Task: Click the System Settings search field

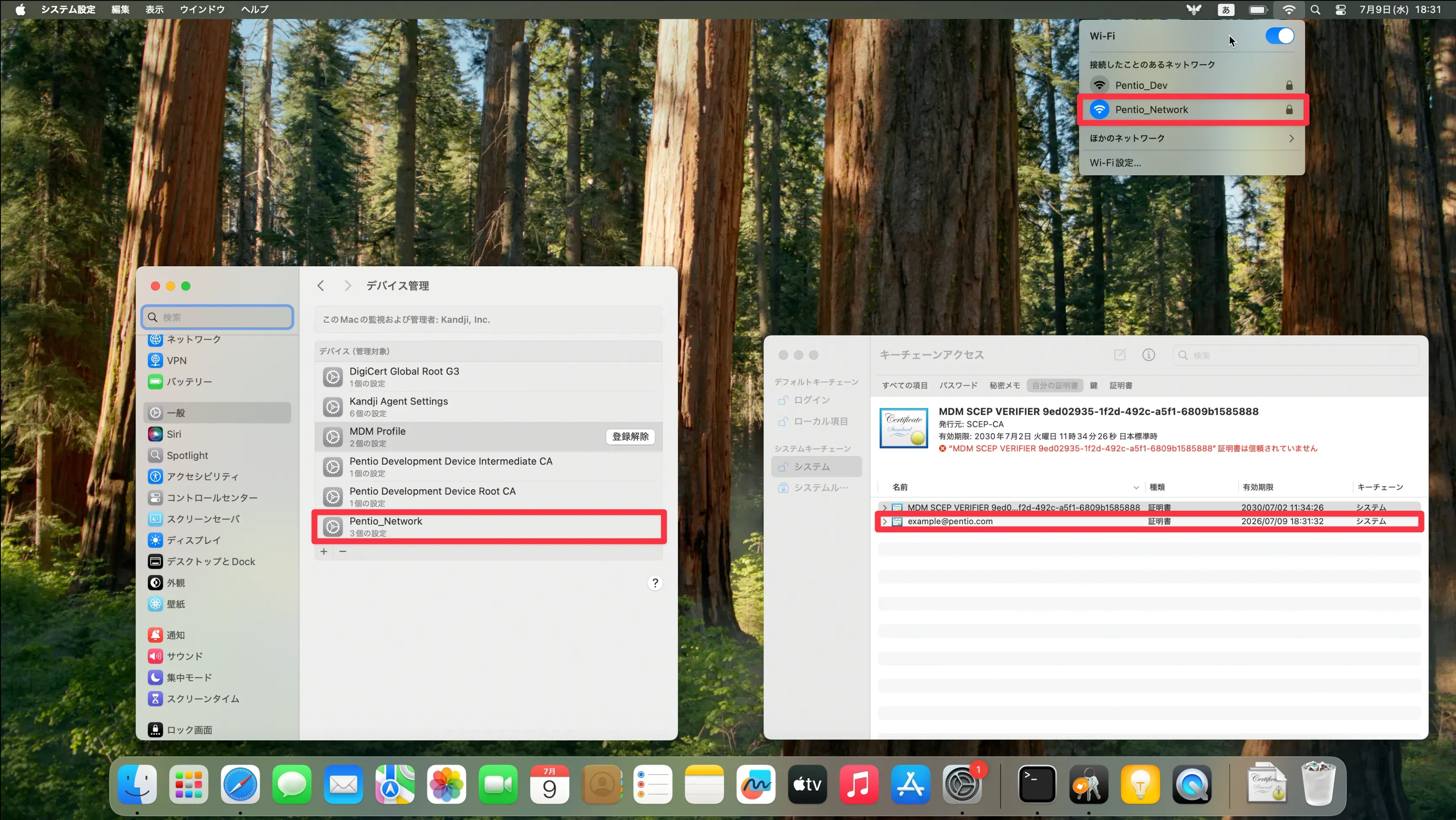Action: (218, 317)
